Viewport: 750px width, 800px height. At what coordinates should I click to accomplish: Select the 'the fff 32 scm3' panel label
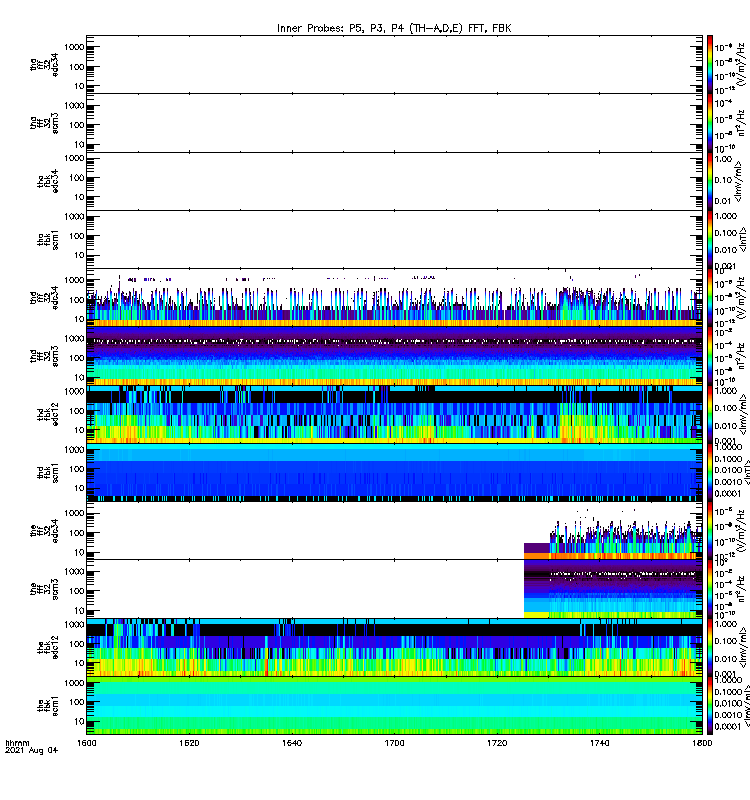pyautogui.click(x=44, y=589)
